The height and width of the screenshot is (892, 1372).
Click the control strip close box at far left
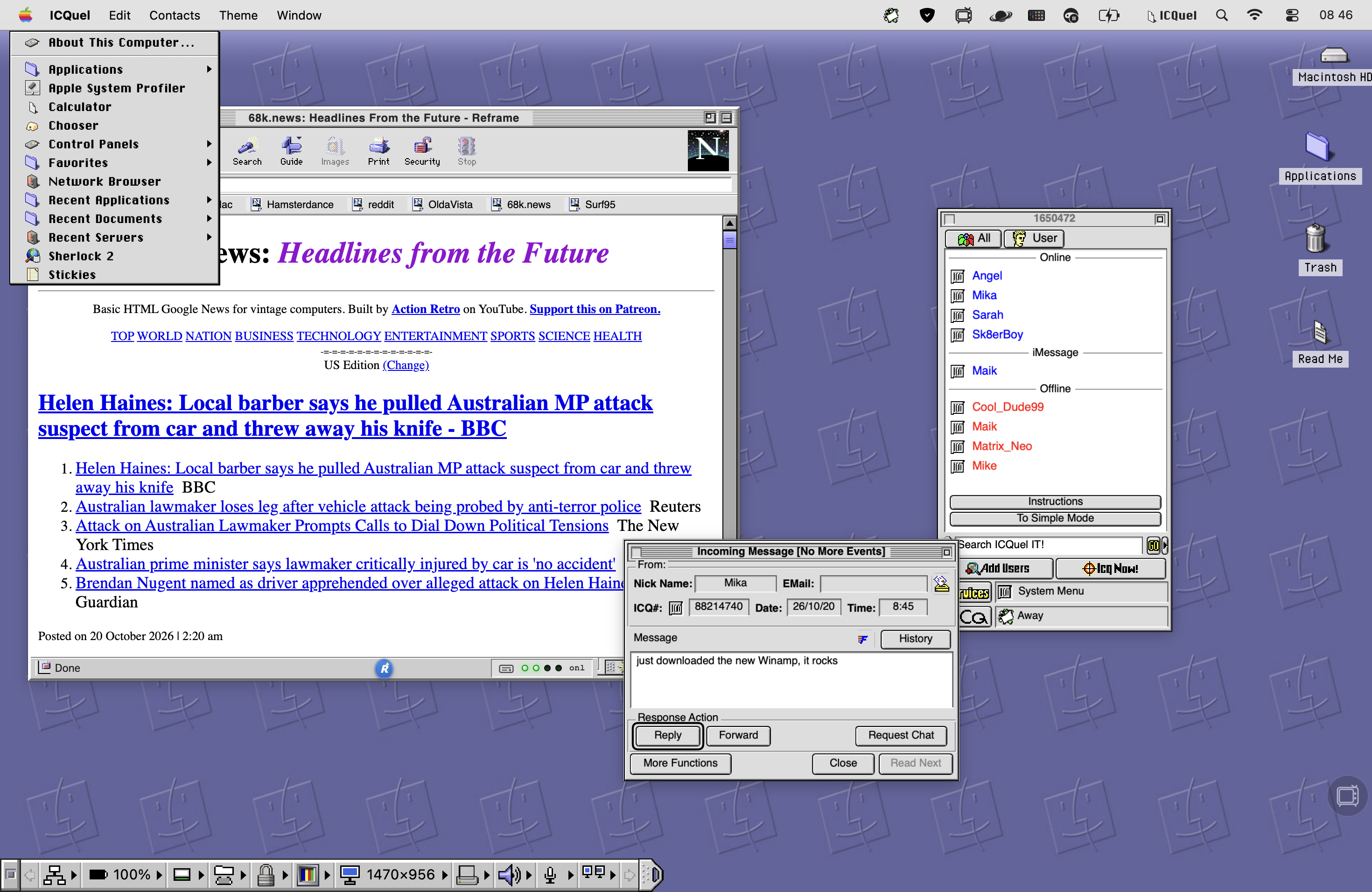click(10, 875)
